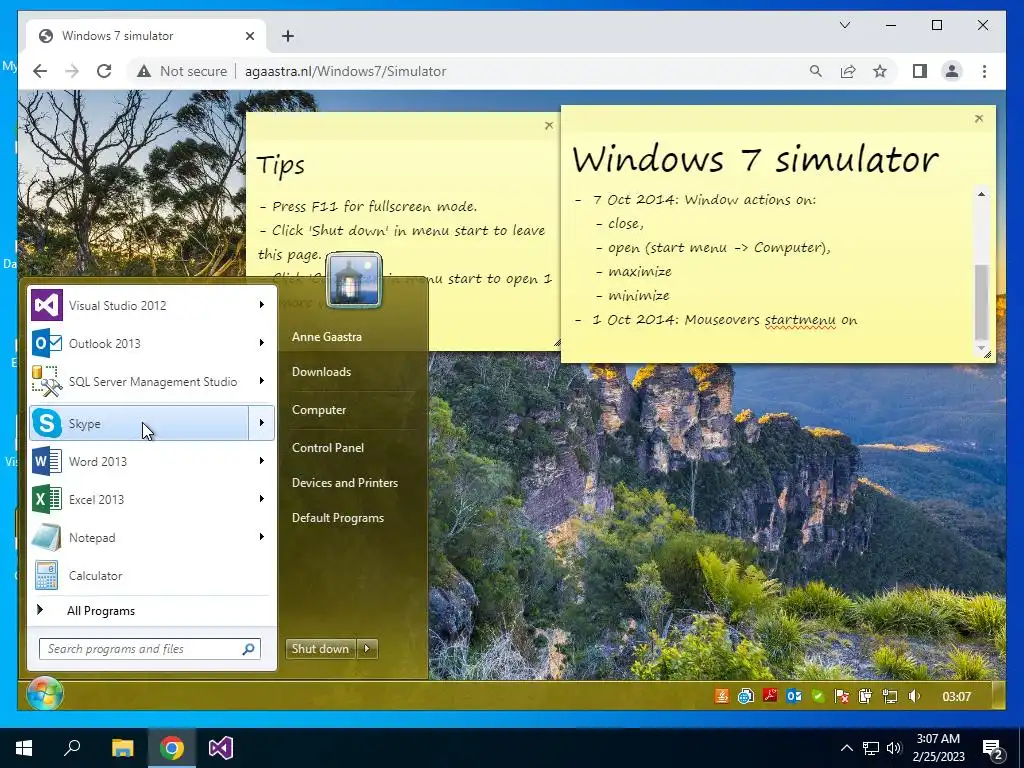Go back using browser back arrow
This screenshot has width=1024, height=768.
tap(40, 71)
